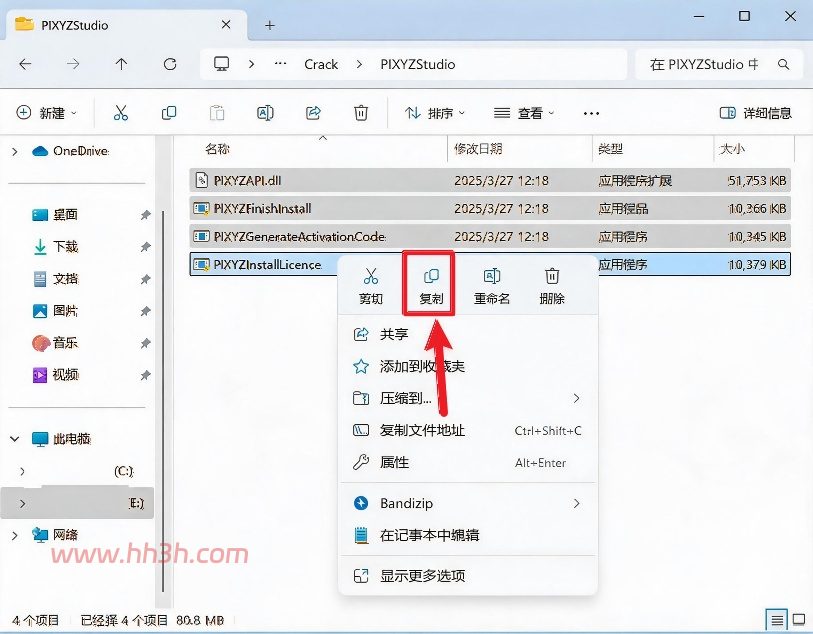Screen dimensions: 813x634
Task: Select the PIXYZAPI.dll file
Action: point(490,180)
